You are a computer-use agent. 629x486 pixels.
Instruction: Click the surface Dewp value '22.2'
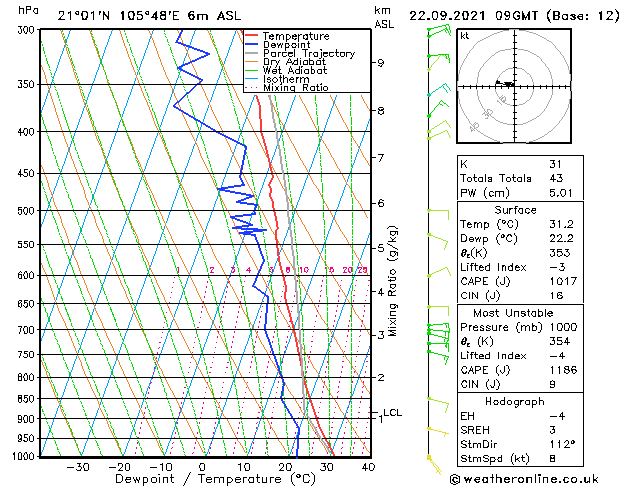[561, 239]
